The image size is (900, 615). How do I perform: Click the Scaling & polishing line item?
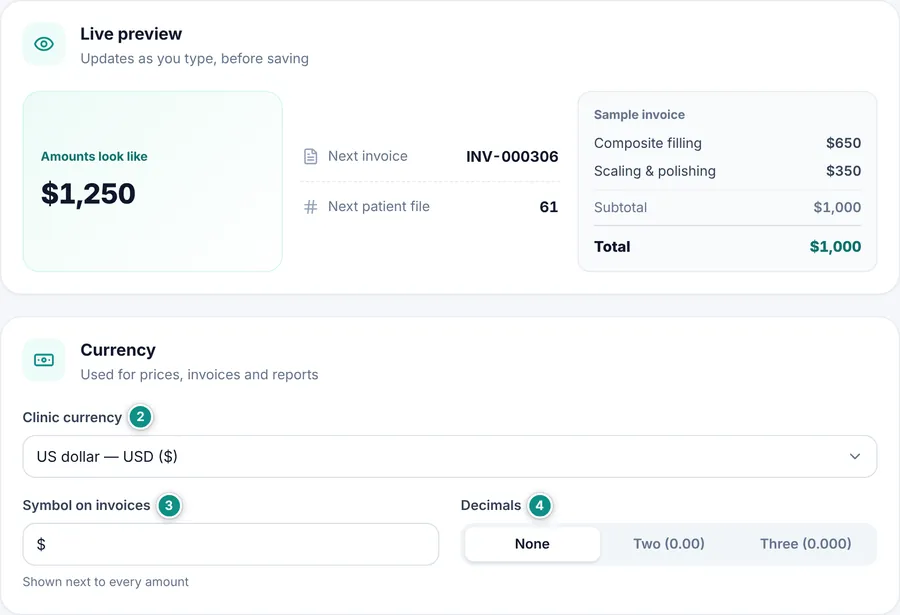point(655,171)
